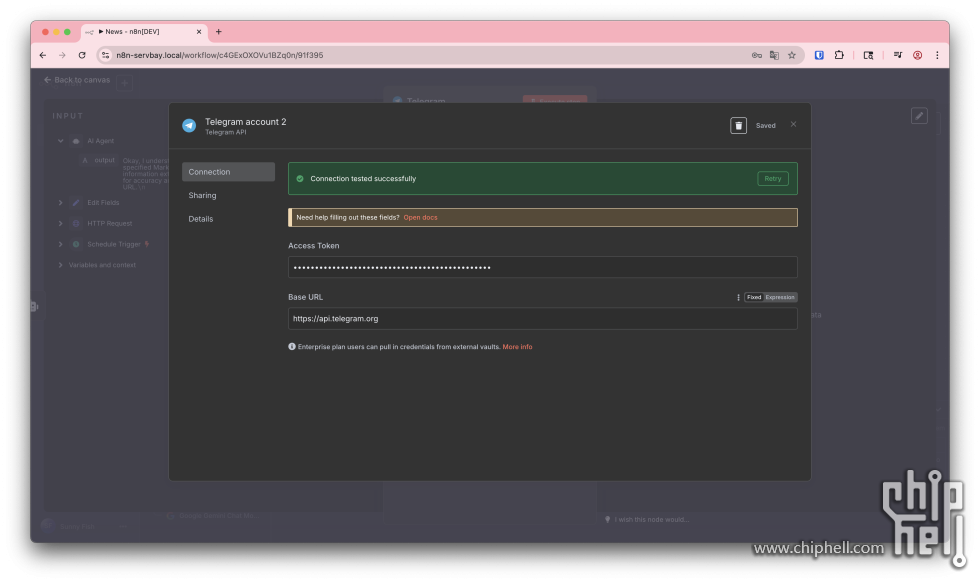The image size is (980, 583).
Task: Click the pencil edit icon behind dialog
Action: pos(919,116)
